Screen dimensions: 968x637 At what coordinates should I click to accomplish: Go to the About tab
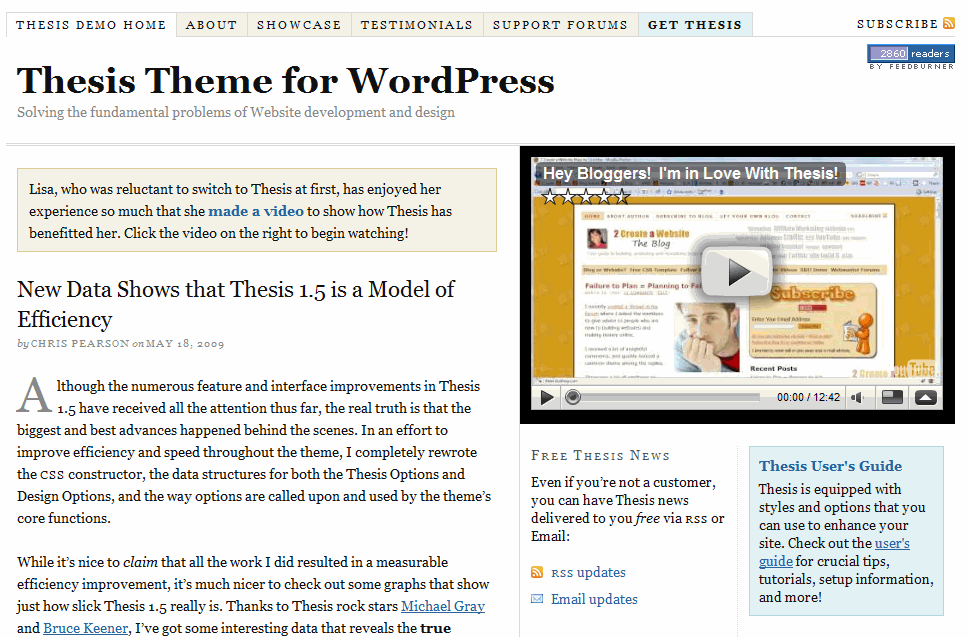coord(212,25)
